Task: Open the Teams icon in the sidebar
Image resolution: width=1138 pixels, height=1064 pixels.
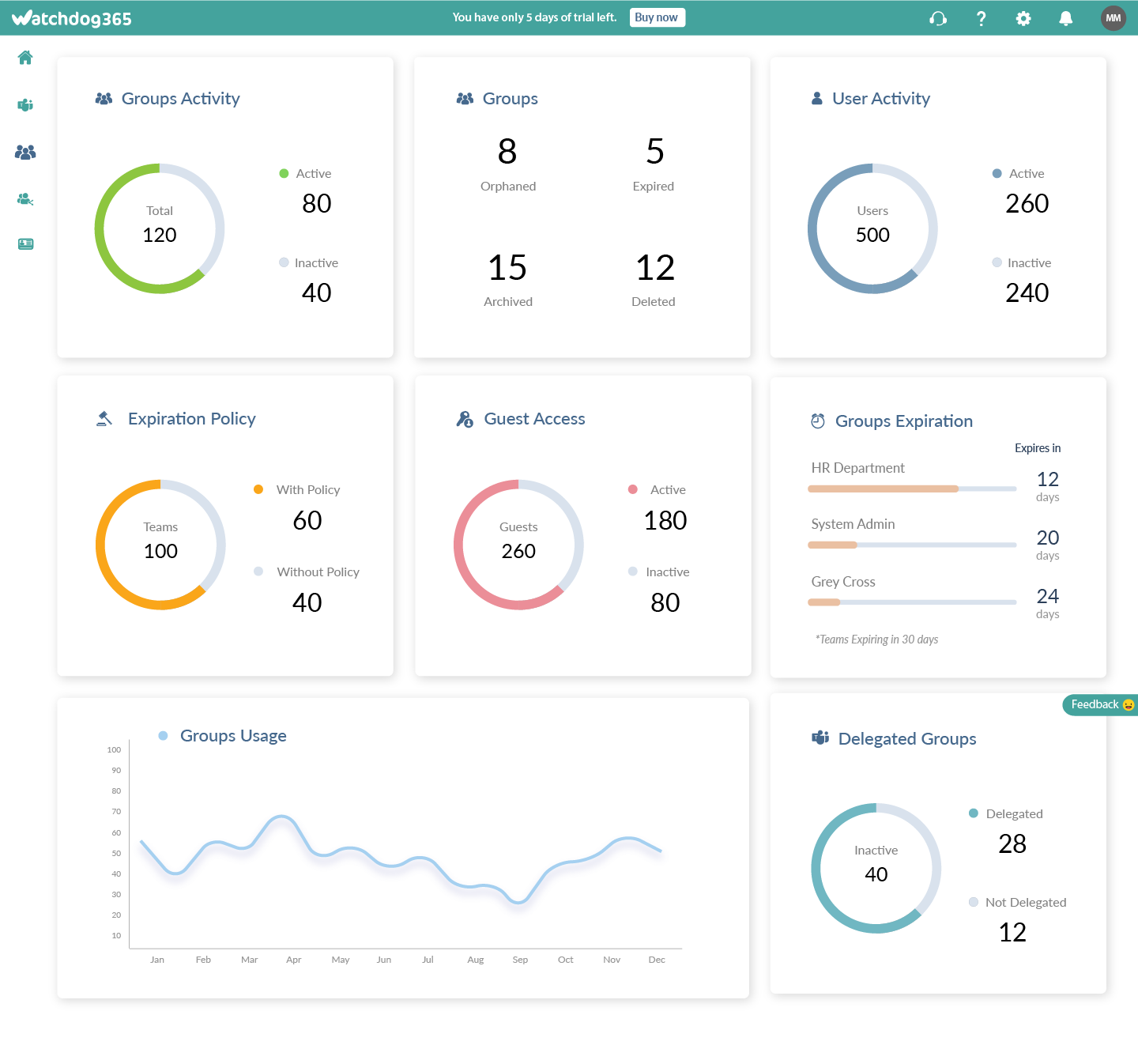Action: [x=25, y=105]
